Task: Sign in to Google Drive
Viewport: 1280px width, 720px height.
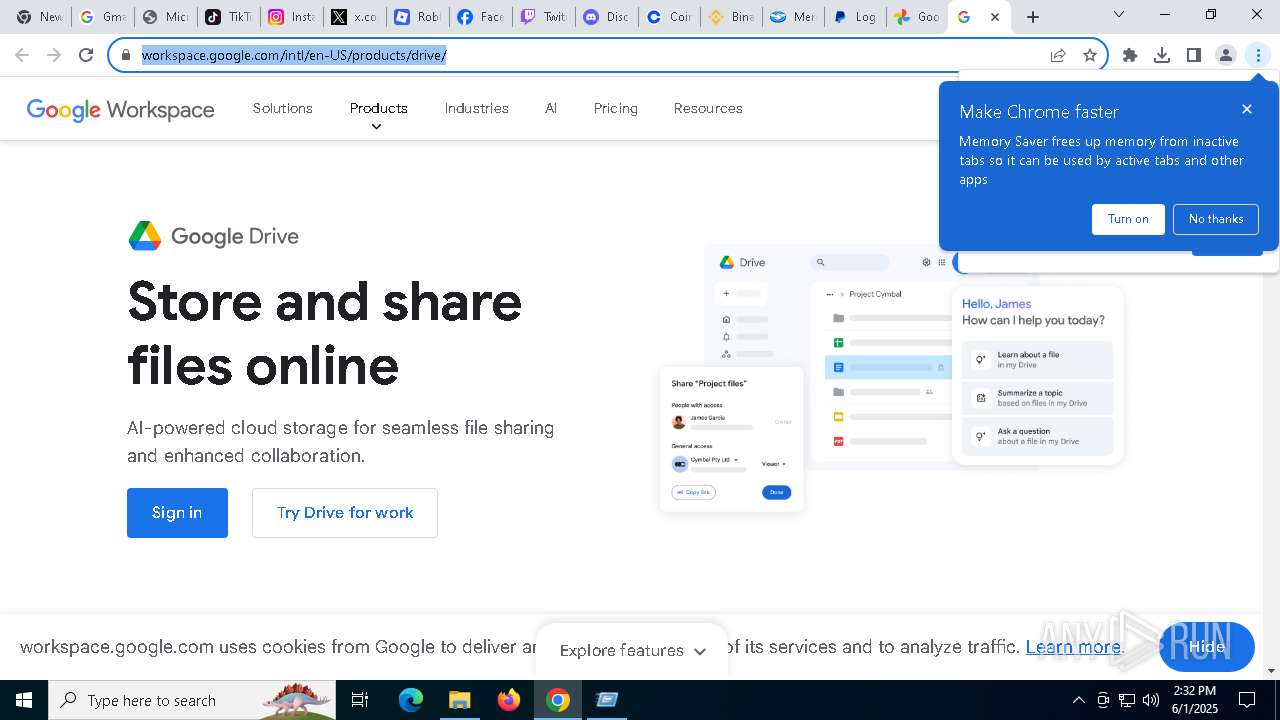Action: pos(177,513)
